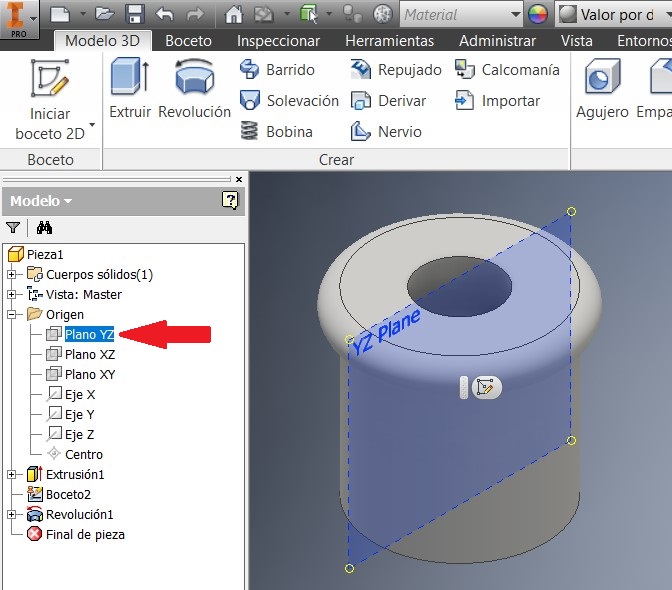Open the appearance color wheel icon
The image size is (672, 590).
pos(538,15)
